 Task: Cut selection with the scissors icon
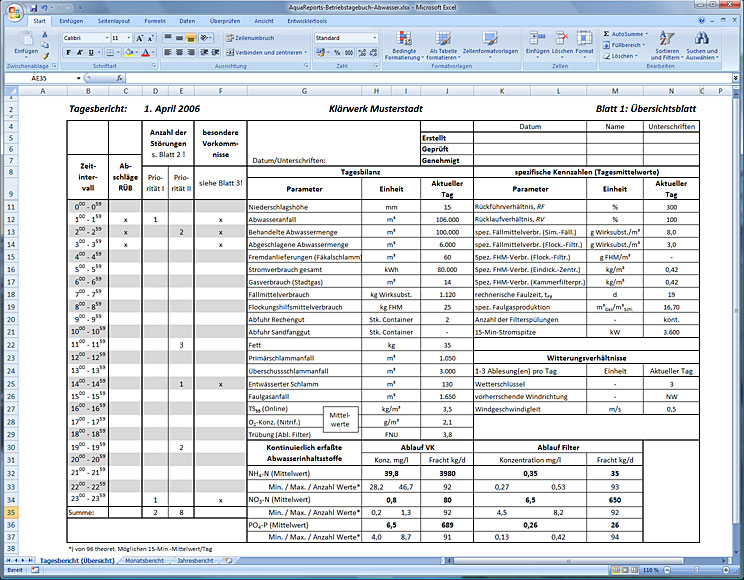pyautogui.click(x=45, y=35)
